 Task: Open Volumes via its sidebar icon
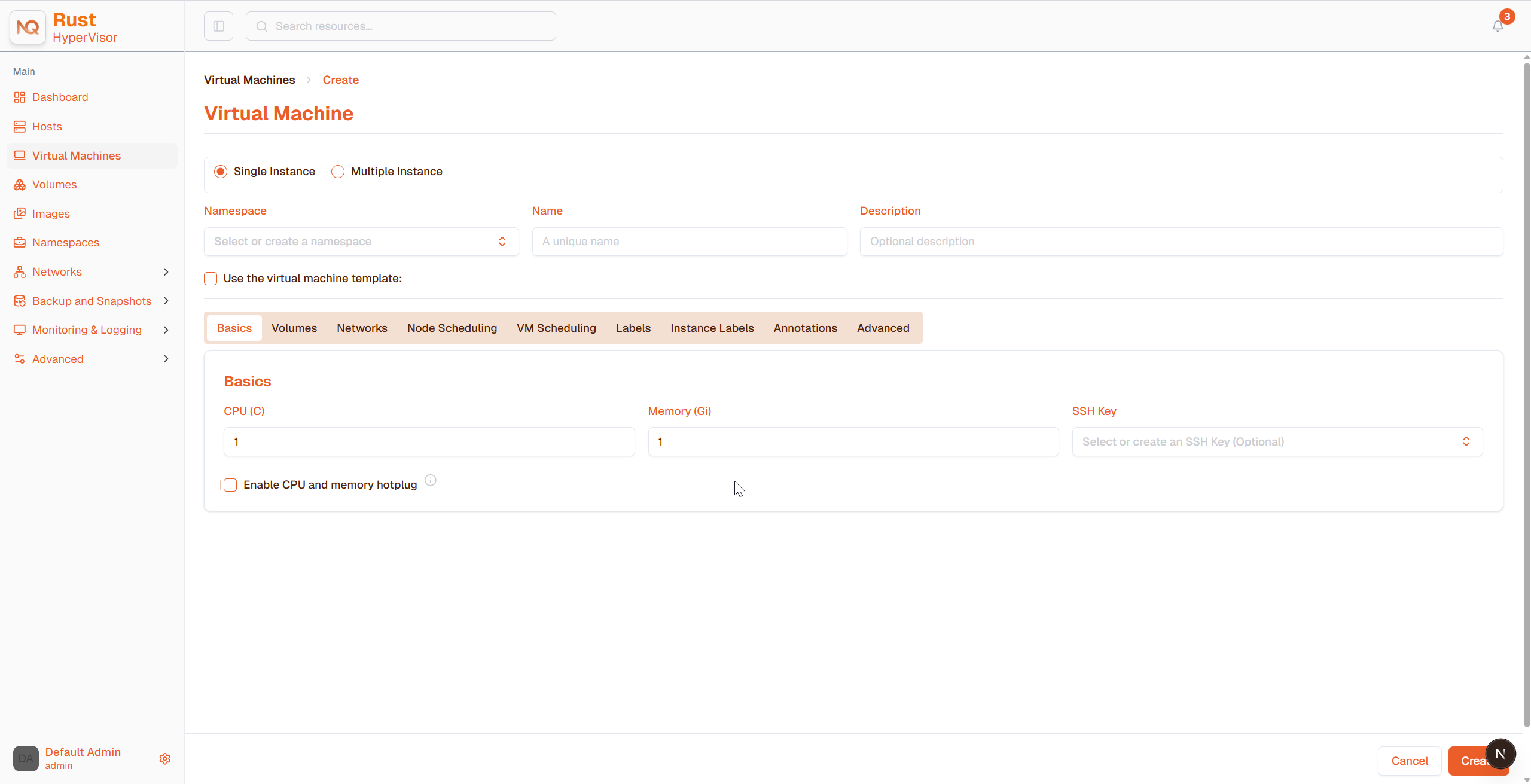coord(20,184)
